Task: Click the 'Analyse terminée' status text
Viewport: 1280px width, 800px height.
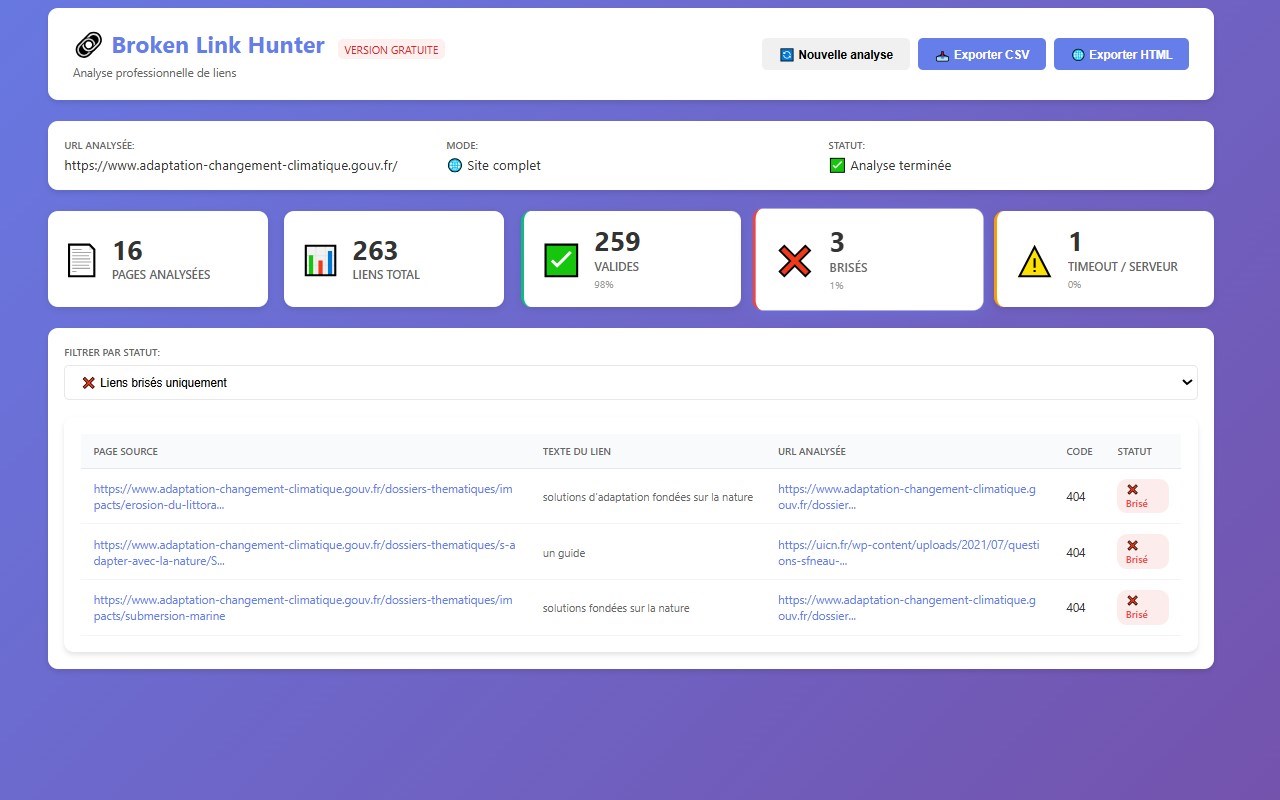Action: click(x=901, y=166)
